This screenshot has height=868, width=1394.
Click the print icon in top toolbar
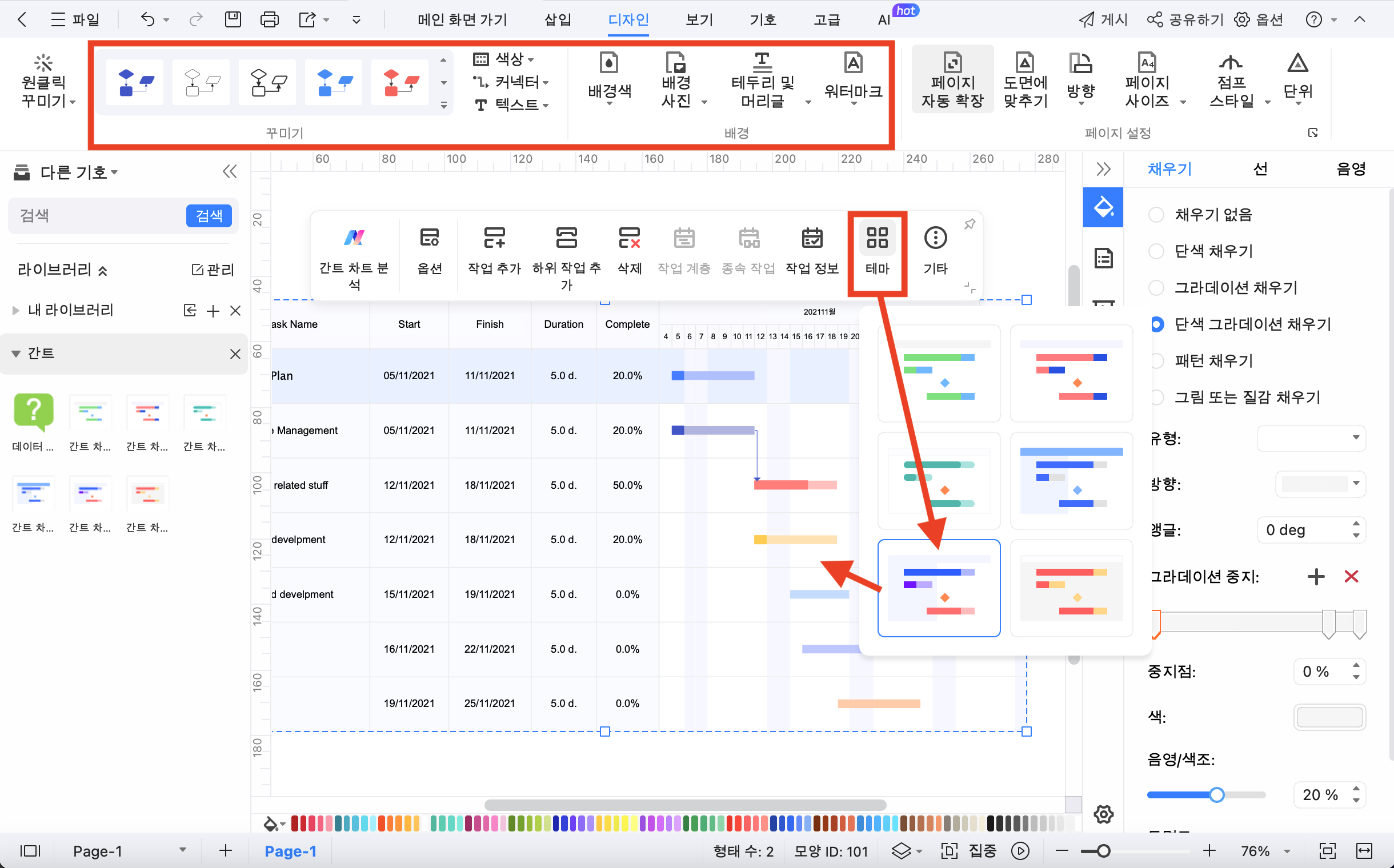[269, 19]
